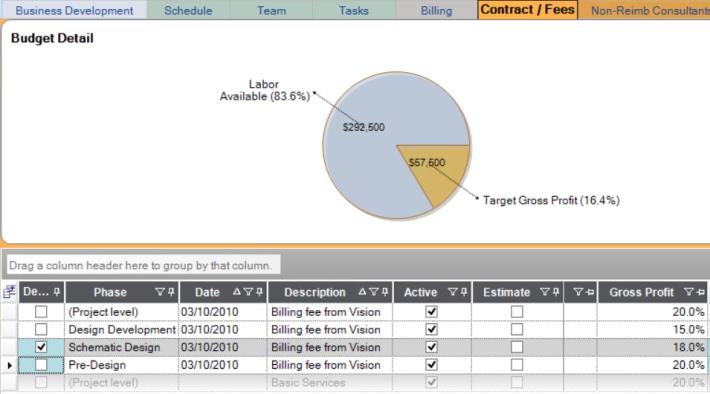This screenshot has width=710, height=394.
Task: Click the Target Gross Profit (16.4%) label
Action: coord(551,200)
